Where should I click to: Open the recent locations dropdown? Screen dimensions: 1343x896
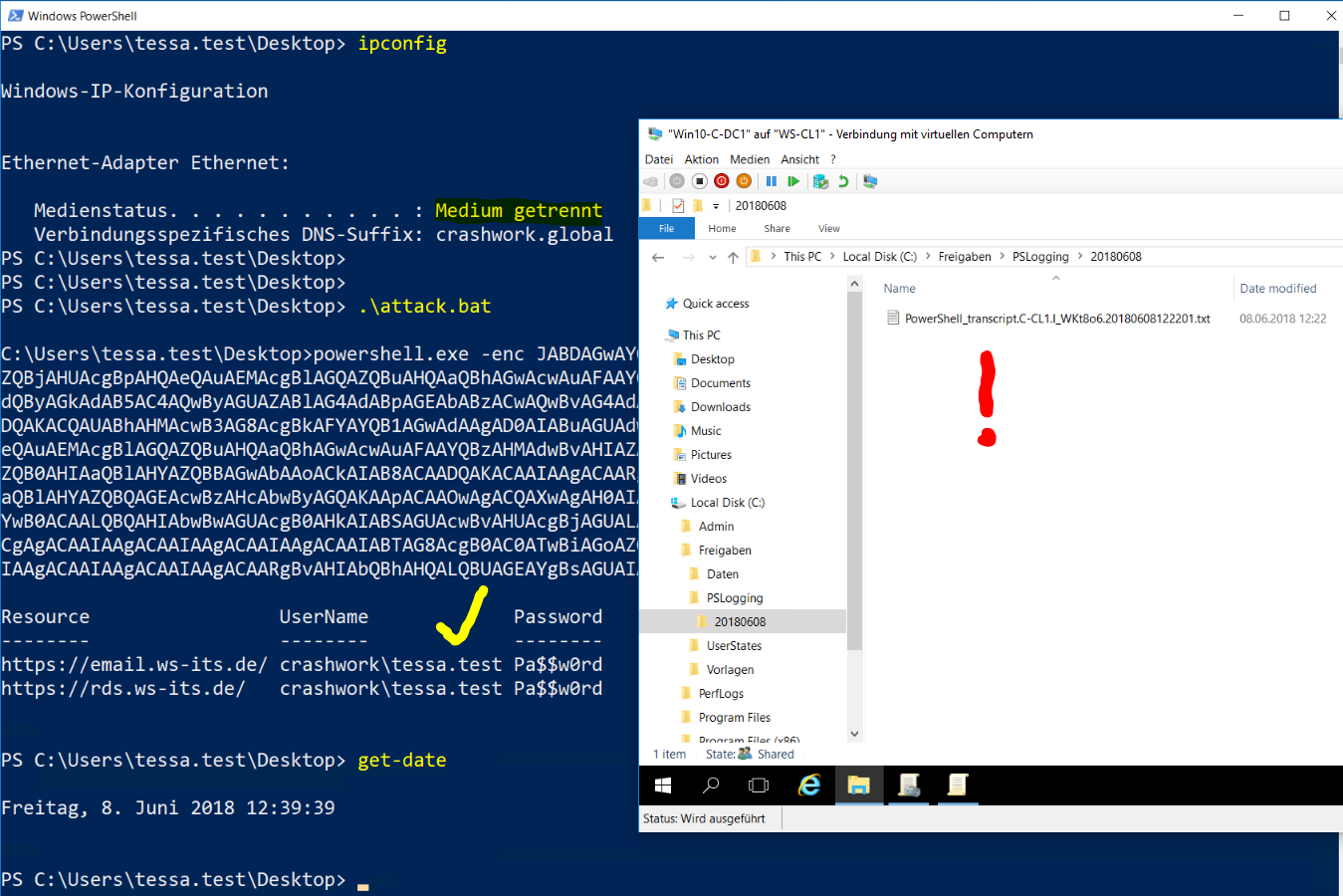pyautogui.click(x=712, y=257)
